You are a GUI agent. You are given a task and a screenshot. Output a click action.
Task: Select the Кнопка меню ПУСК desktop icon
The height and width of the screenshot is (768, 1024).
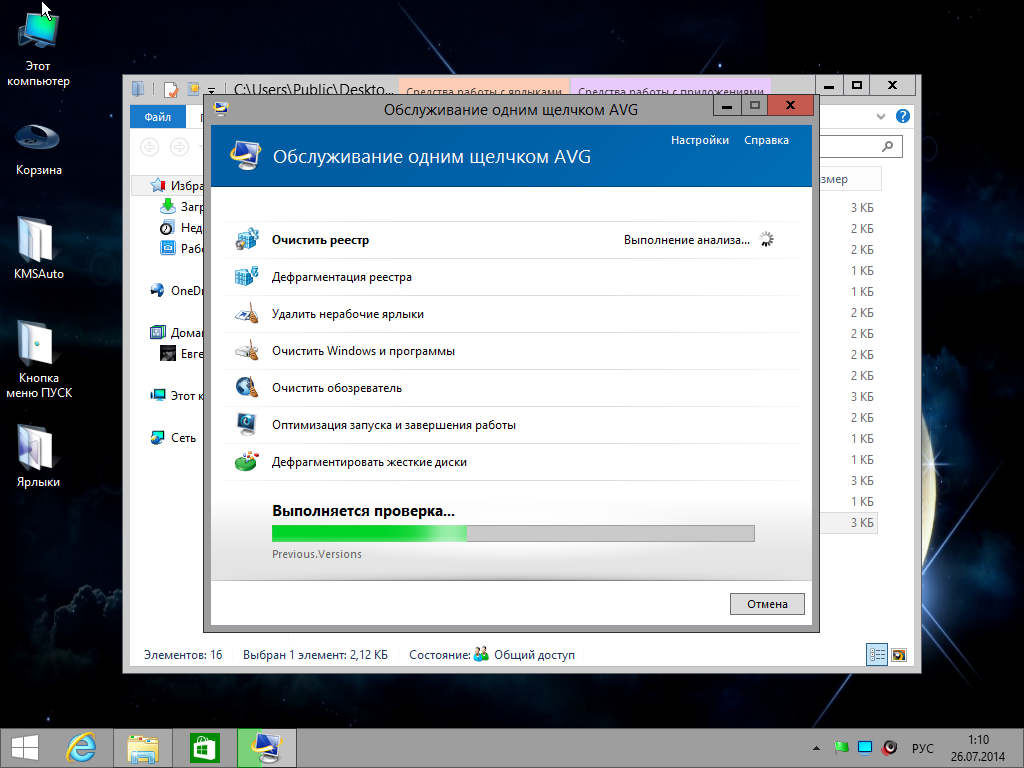38,359
